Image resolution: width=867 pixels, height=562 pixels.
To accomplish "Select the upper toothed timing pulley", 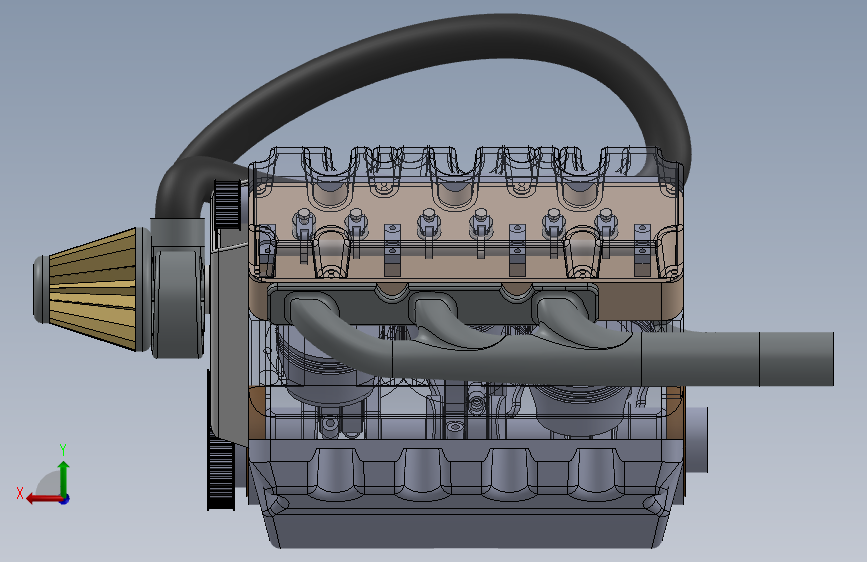I will coord(226,204).
